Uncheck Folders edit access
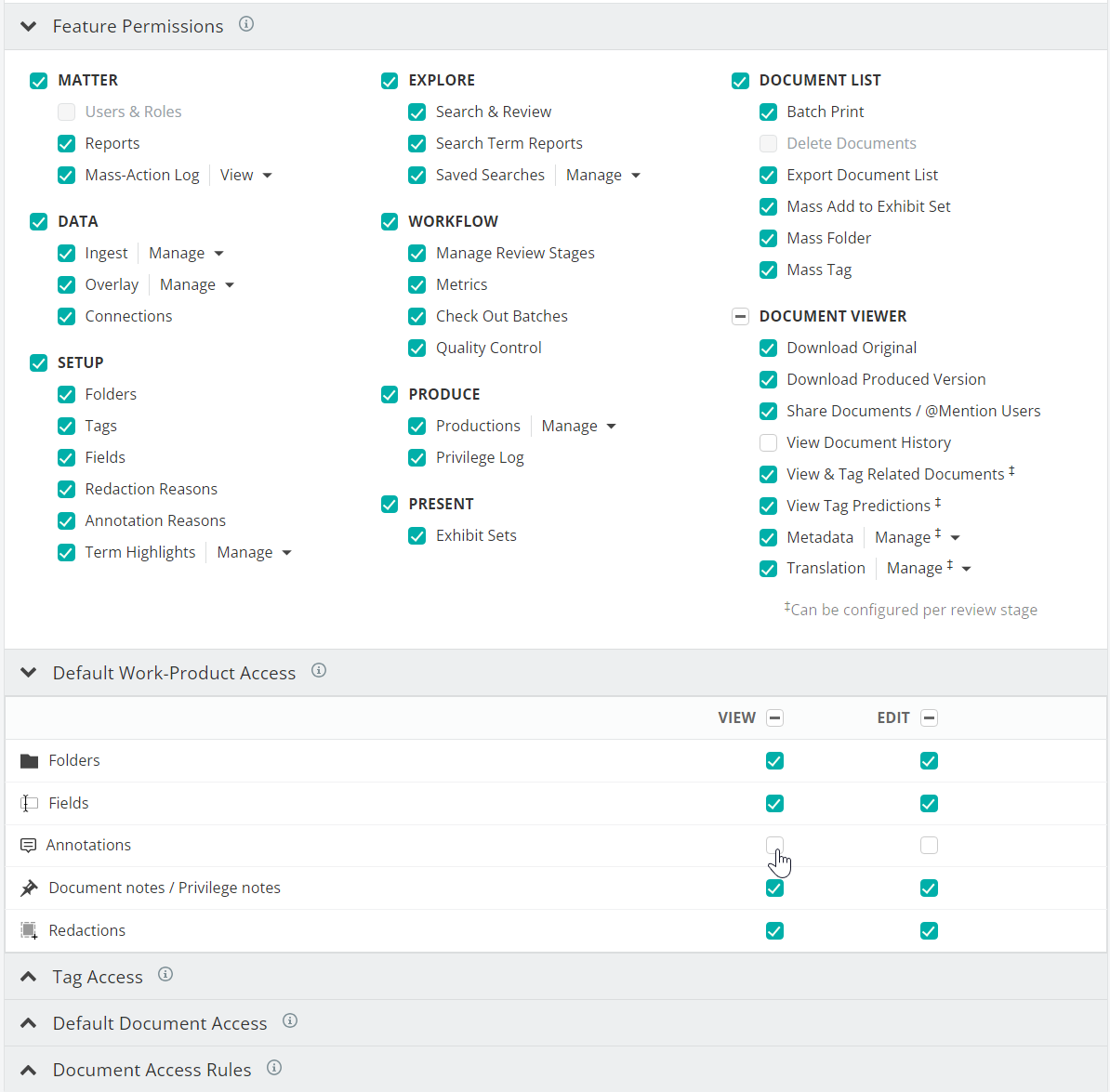1110x1092 pixels. pos(930,761)
